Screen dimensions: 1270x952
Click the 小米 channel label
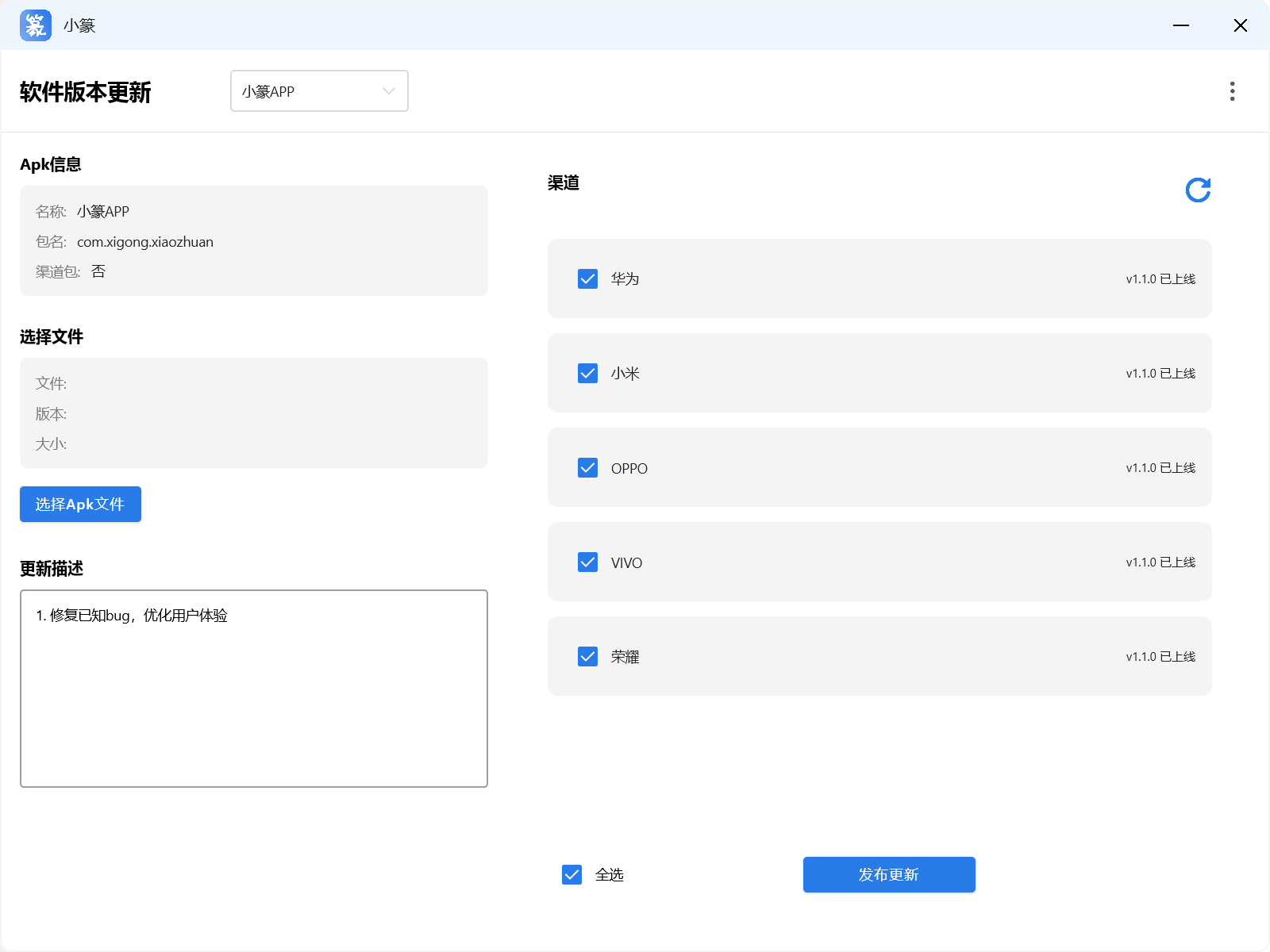[625, 374]
